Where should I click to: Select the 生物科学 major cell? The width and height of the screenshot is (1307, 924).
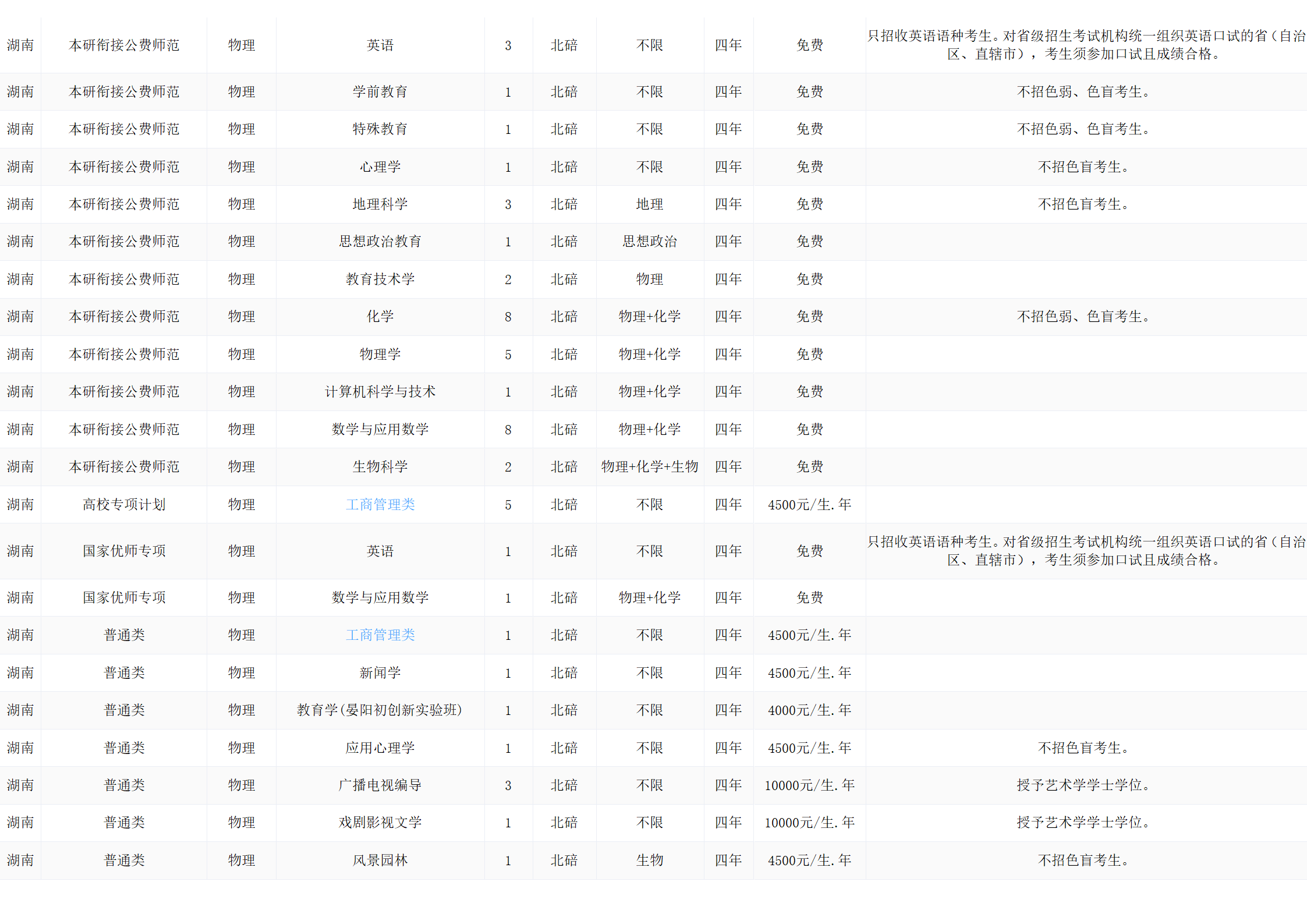coord(380,466)
